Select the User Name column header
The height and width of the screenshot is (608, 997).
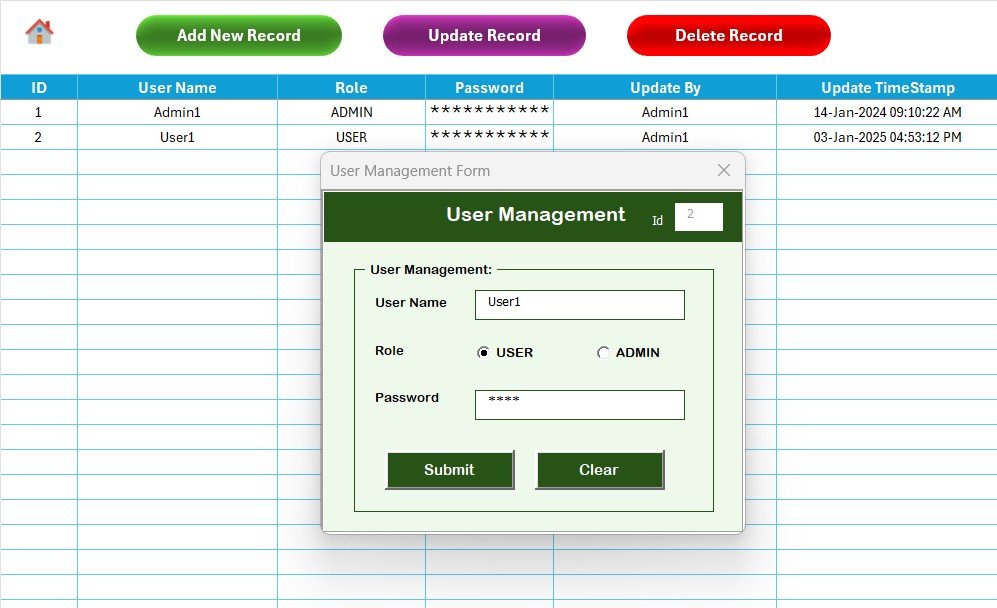177,87
